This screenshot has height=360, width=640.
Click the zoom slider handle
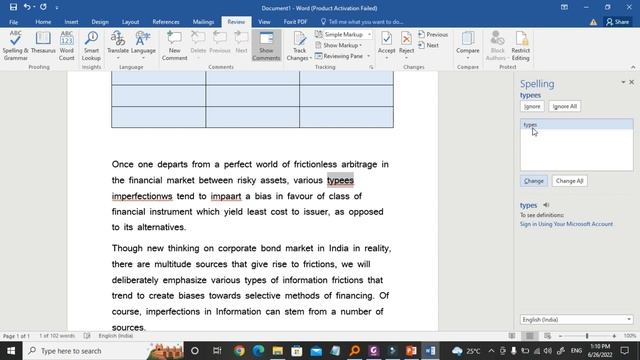tap(587, 336)
